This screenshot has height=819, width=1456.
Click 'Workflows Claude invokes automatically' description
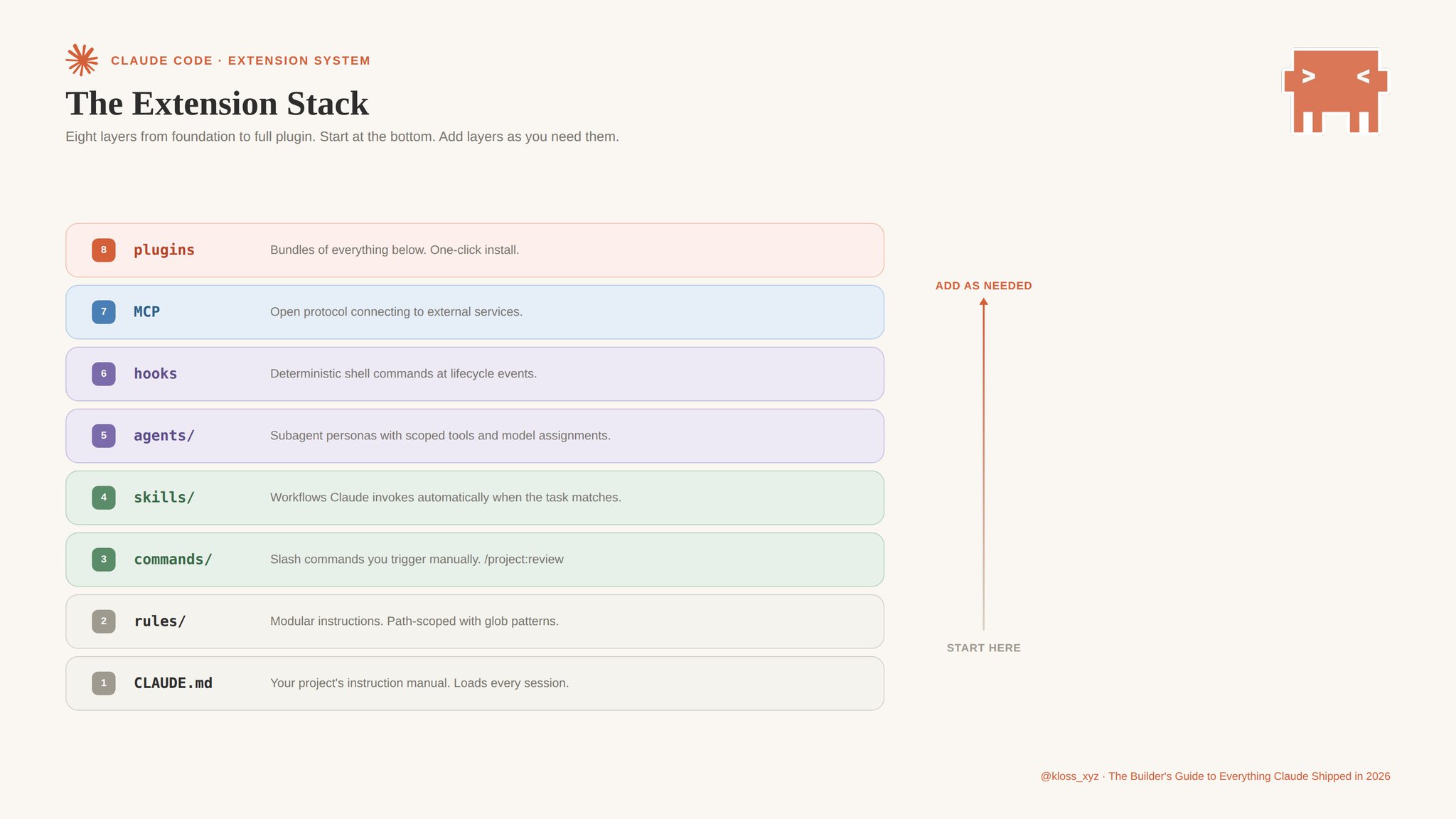[x=446, y=498]
